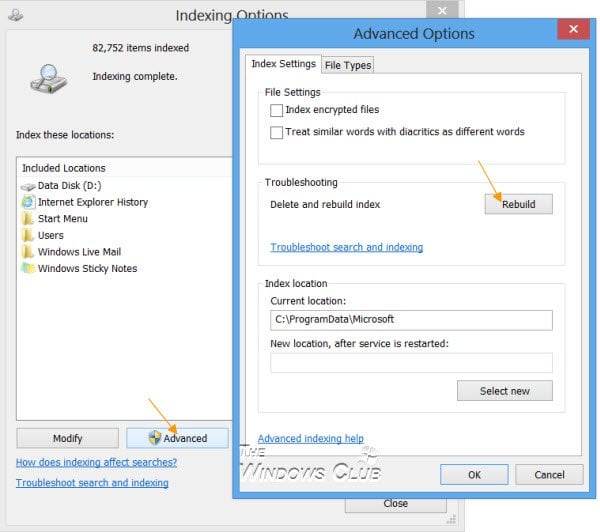Viewport: 600px width, 532px height.
Task: Select Users location row
Action: (x=124, y=235)
